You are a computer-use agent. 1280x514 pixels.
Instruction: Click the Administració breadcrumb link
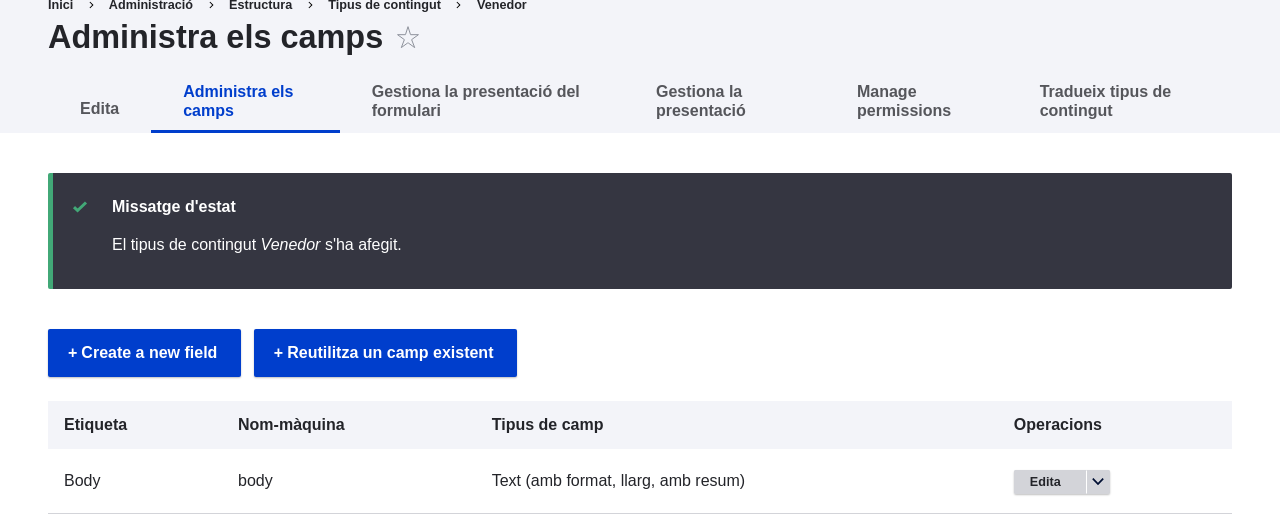(151, 5)
